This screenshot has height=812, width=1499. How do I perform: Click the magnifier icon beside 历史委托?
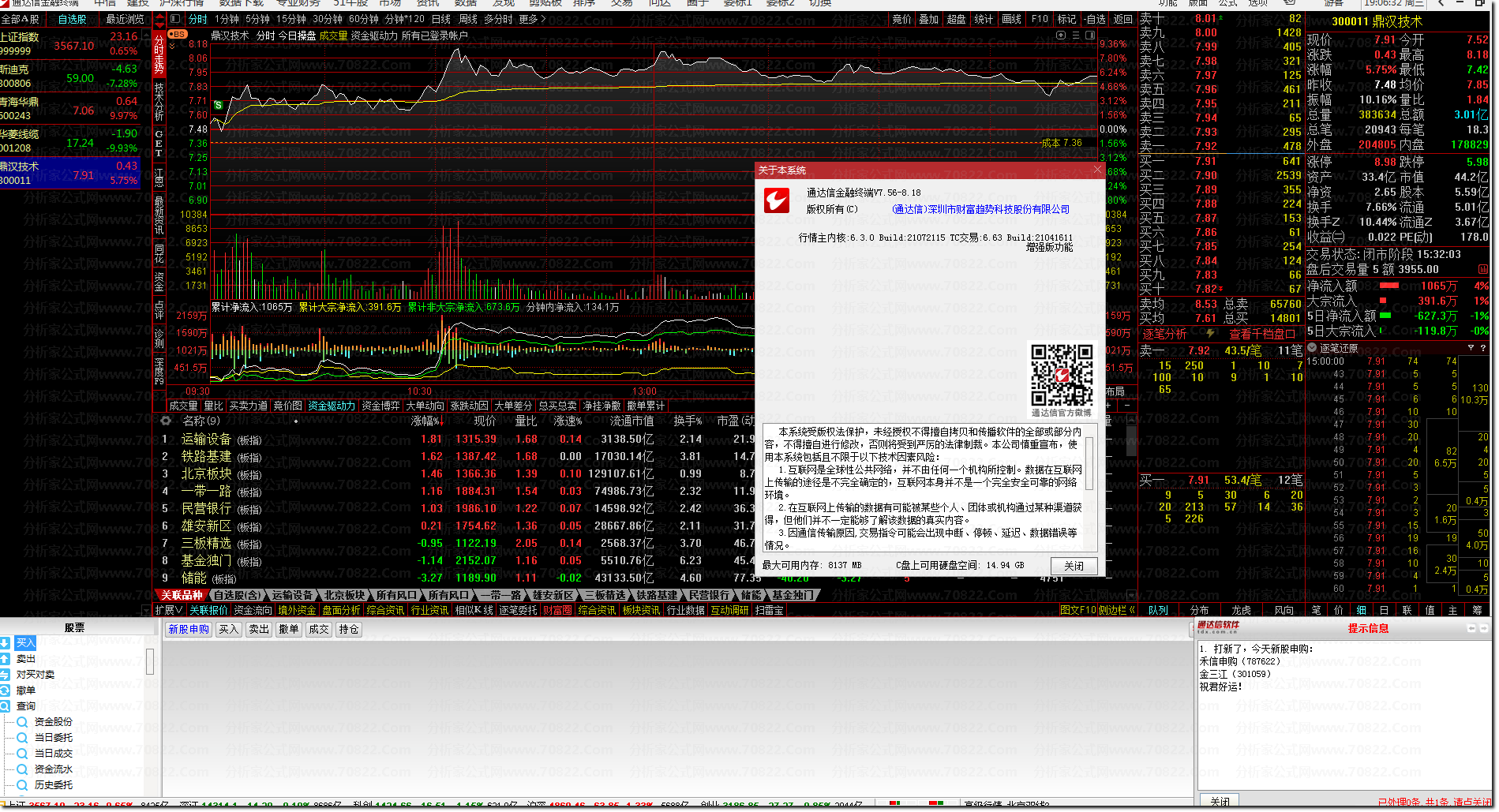pyautogui.click(x=22, y=785)
